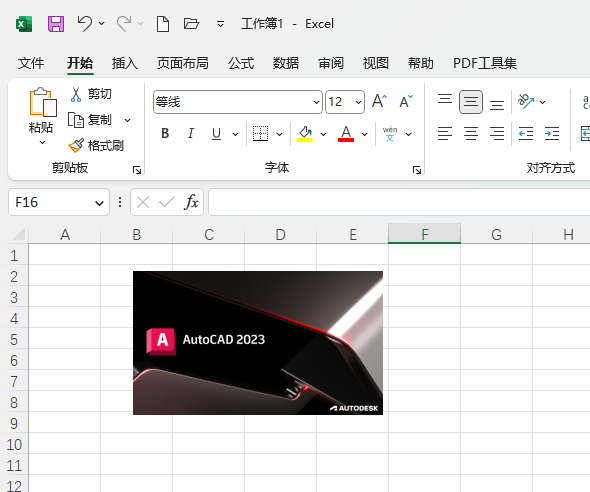Expand the 复制 dropdown arrow
The height and width of the screenshot is (492, 590).
pos(128,120)
